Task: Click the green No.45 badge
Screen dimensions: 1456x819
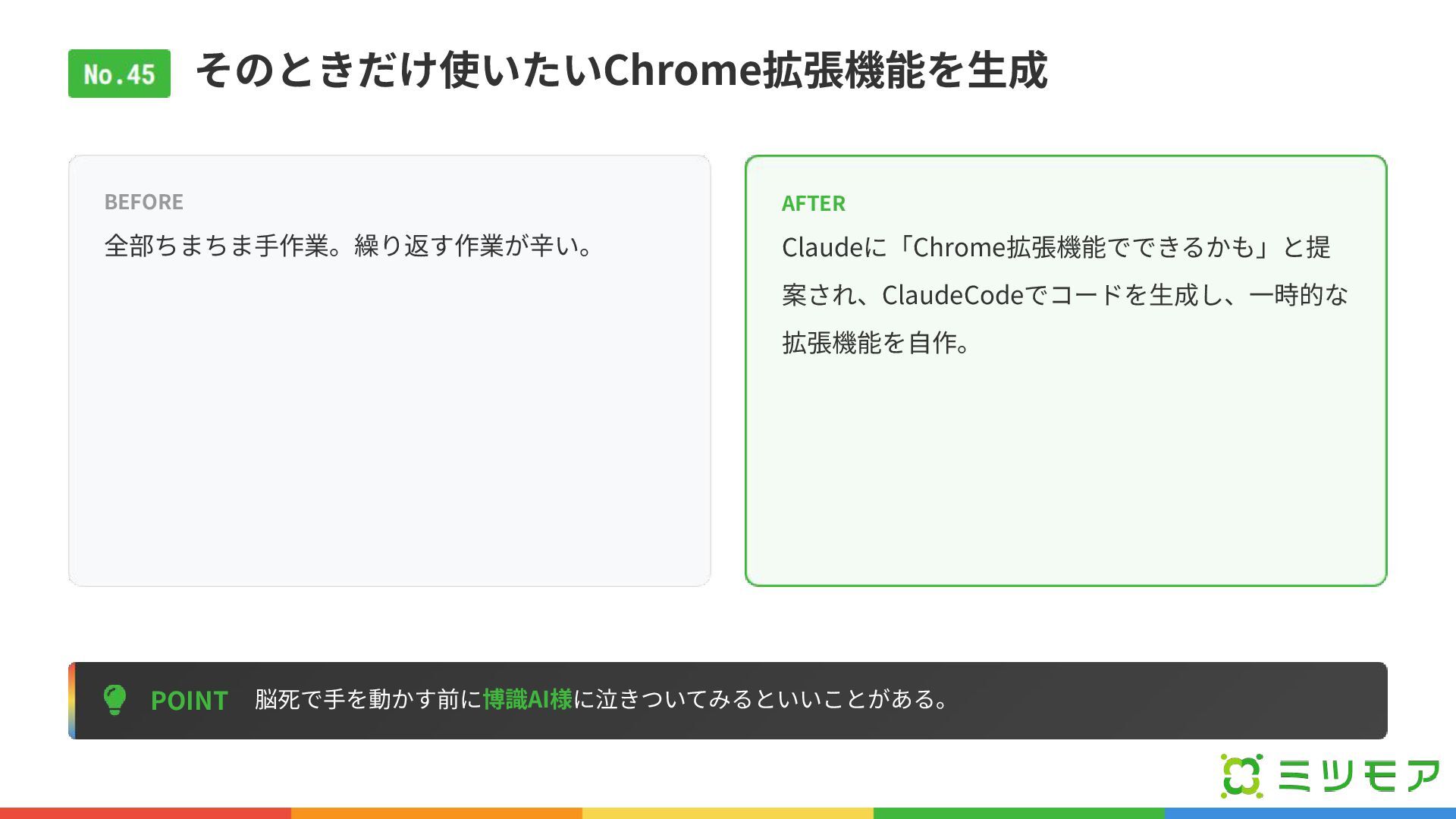Action: click(x=119, y=74)
